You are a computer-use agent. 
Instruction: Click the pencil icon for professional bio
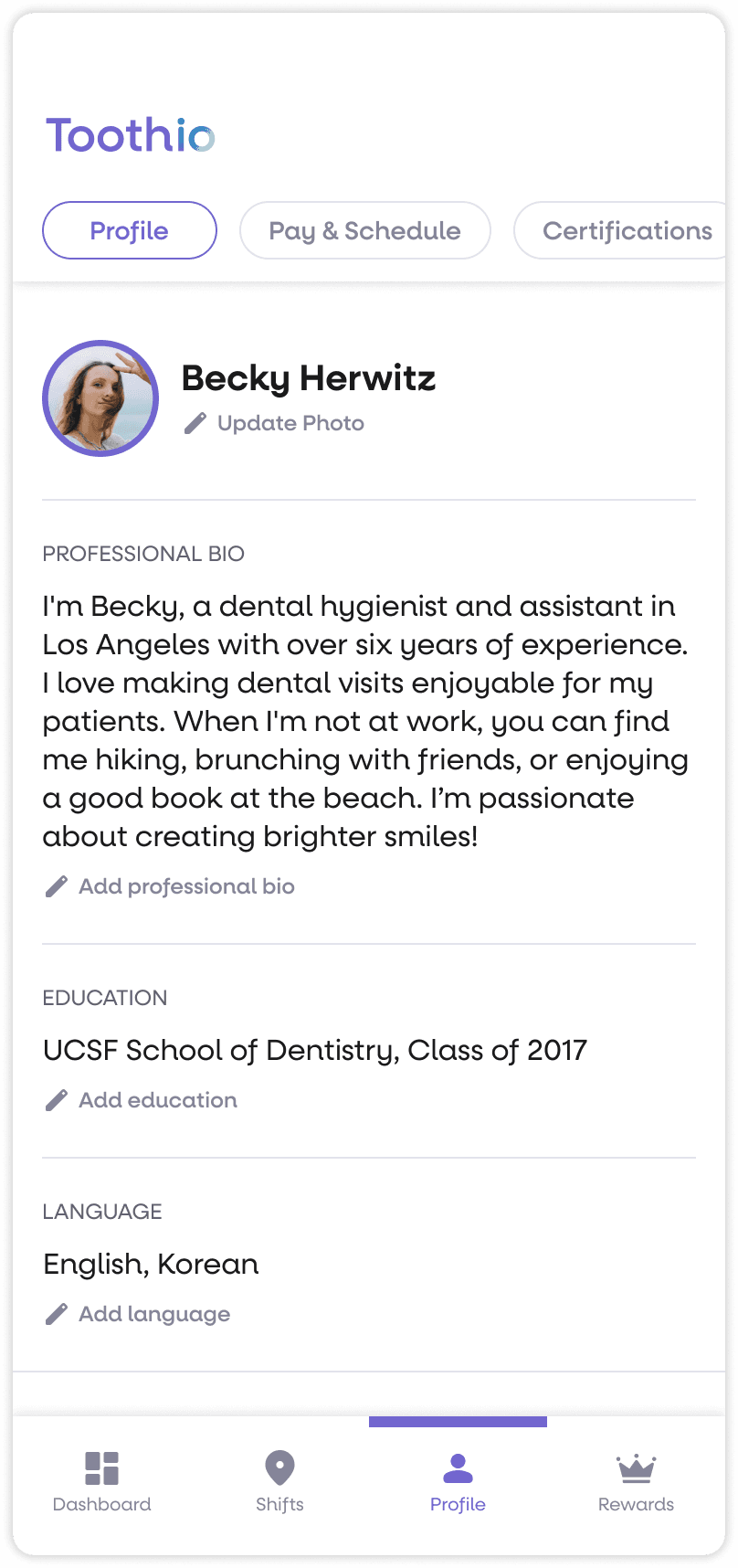(x=57, y=886)
